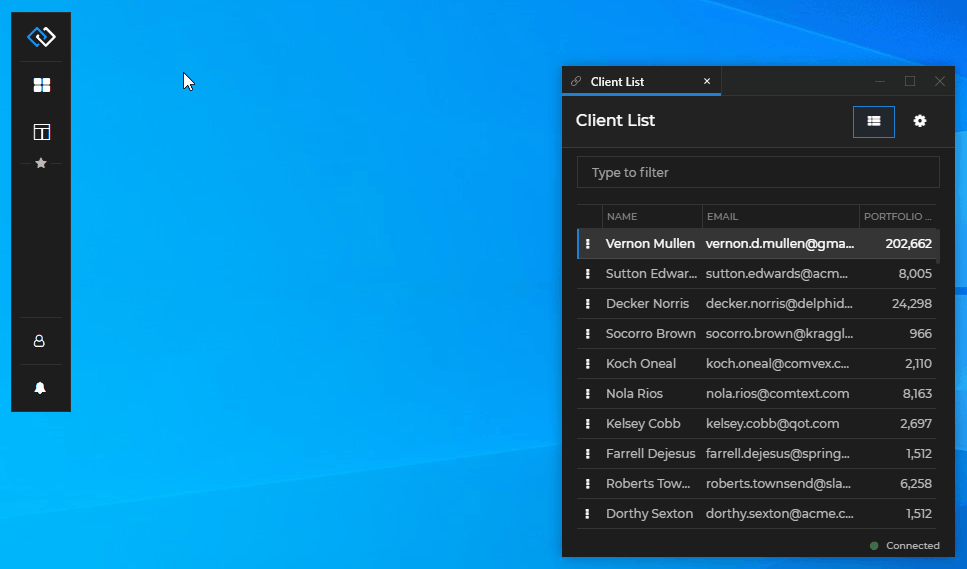Select the name Koch Oneal
The image size is (967, 569).
pos(641,364)
